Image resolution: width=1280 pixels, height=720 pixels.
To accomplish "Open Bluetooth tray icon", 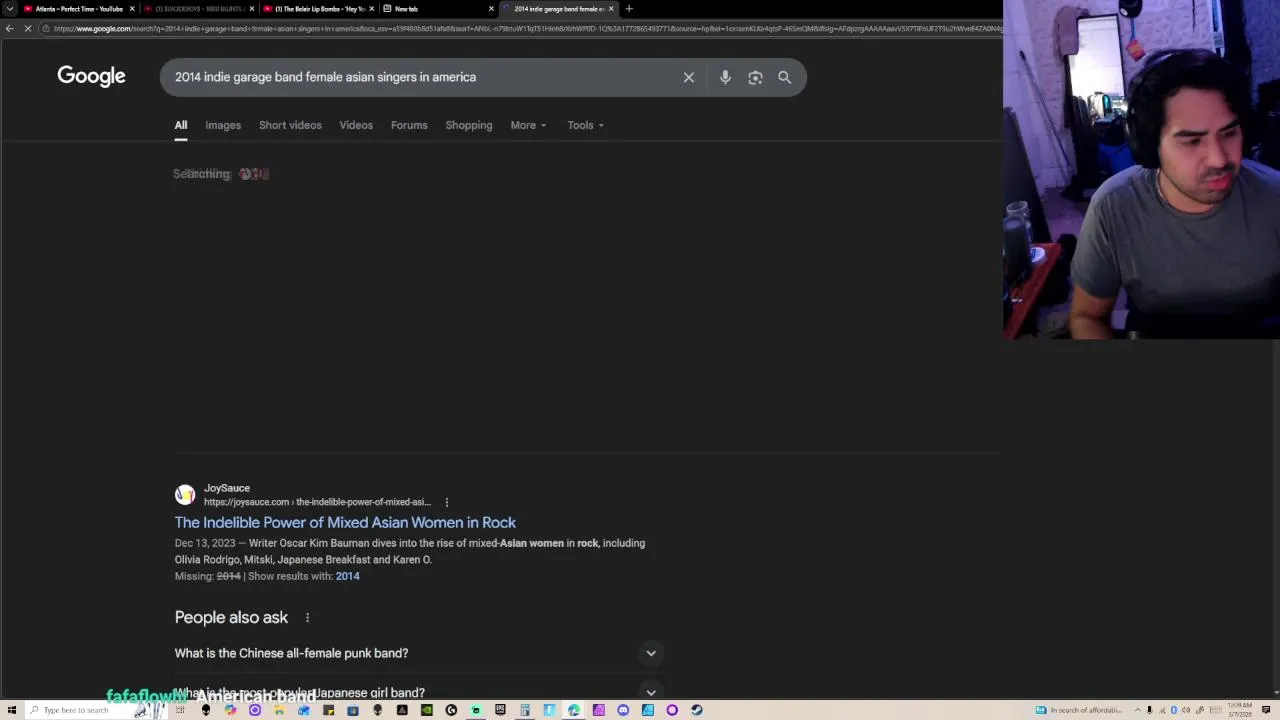I will [x=1174, y=710].
